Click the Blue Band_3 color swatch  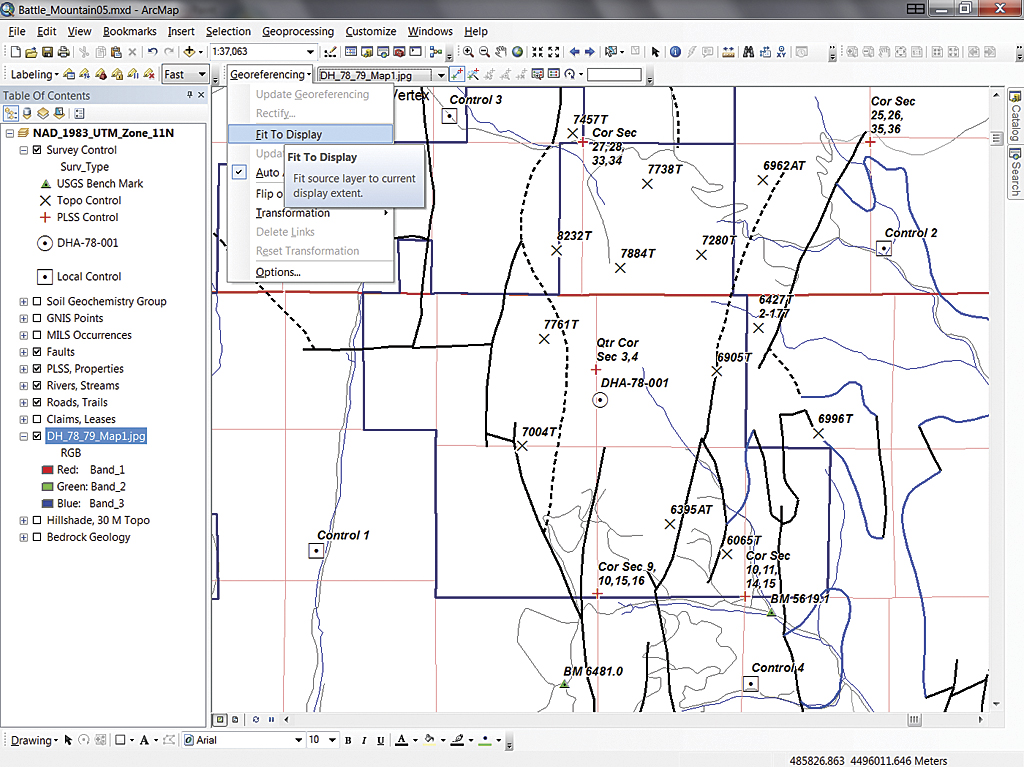tap(47, 504)
